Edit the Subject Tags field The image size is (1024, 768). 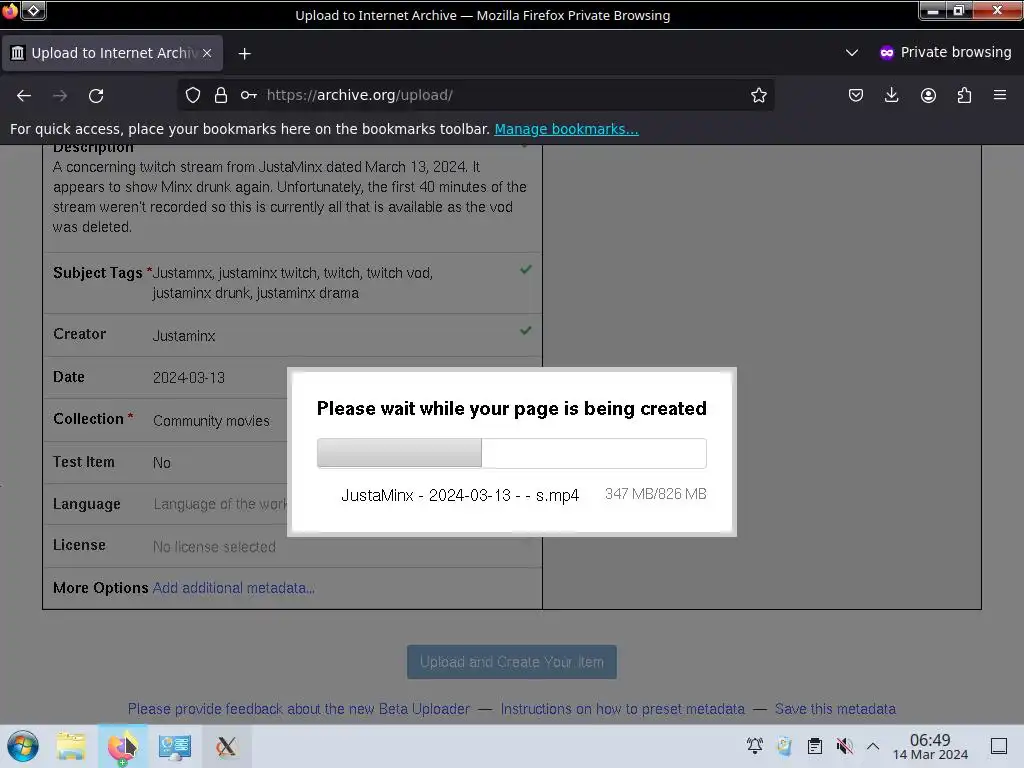[292, 283]
